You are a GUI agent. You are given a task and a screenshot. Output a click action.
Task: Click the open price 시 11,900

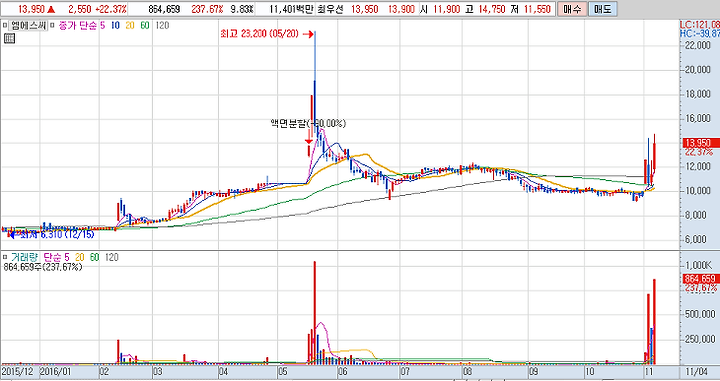click(441, 9)
